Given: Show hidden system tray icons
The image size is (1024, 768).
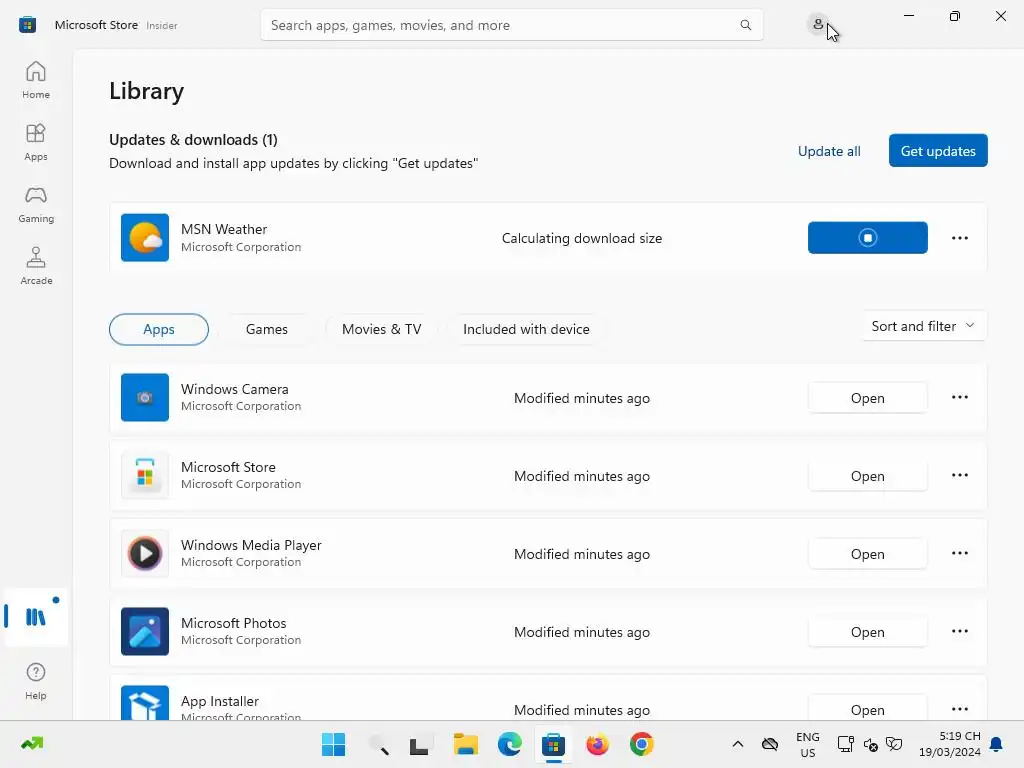Looking at the screenshot, I should click(x=737, y=744).
